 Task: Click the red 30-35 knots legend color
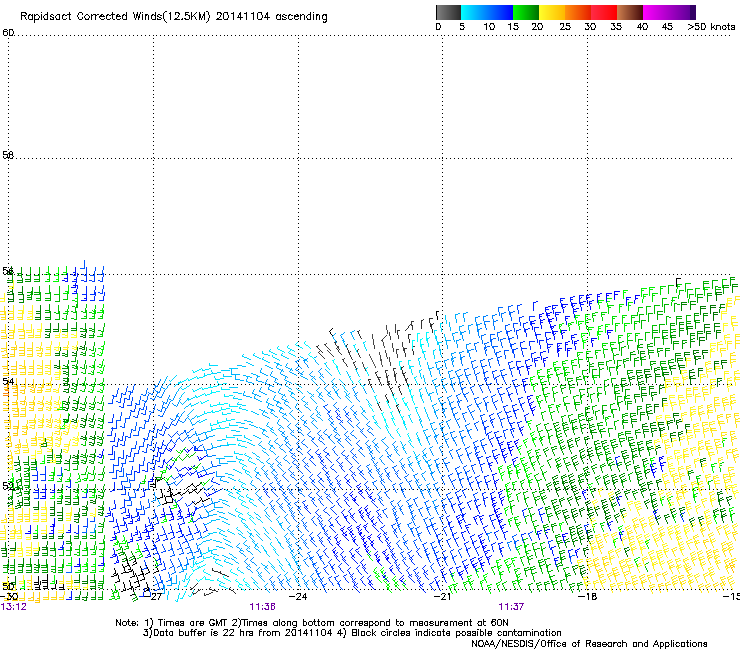tap(604, 12)
